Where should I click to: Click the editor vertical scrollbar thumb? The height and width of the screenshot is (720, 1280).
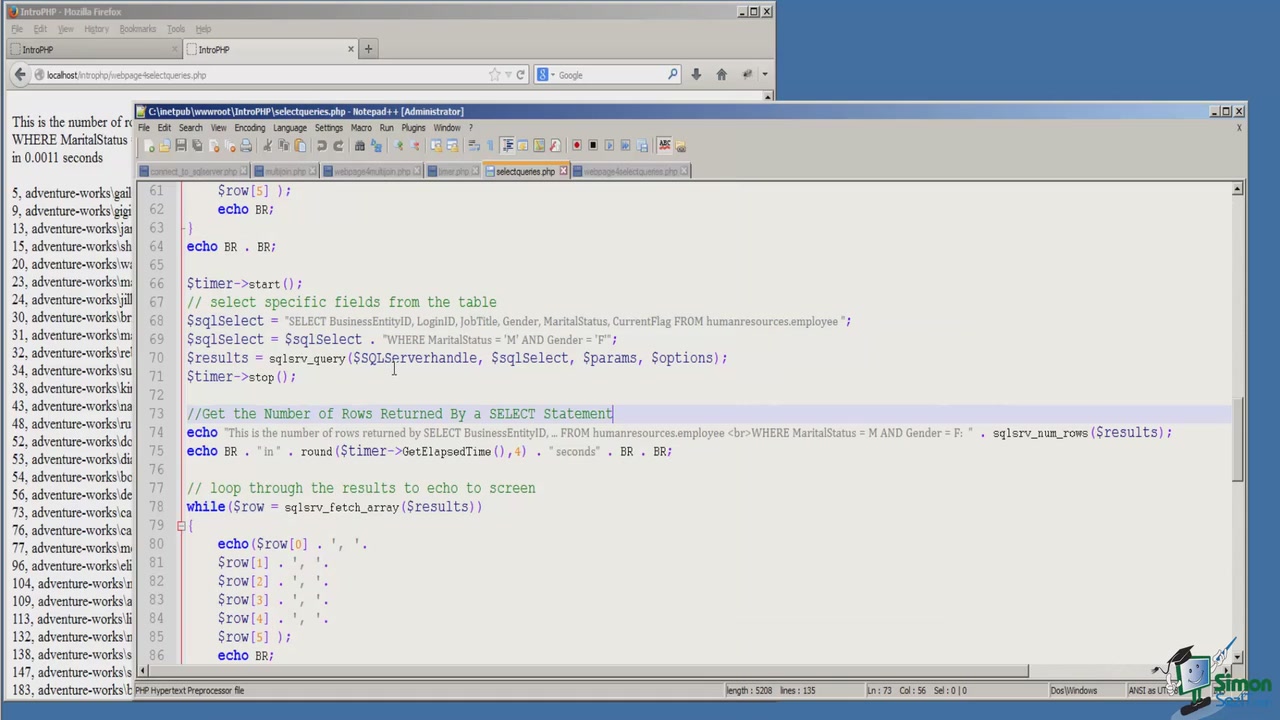[x=1238, y=440]
